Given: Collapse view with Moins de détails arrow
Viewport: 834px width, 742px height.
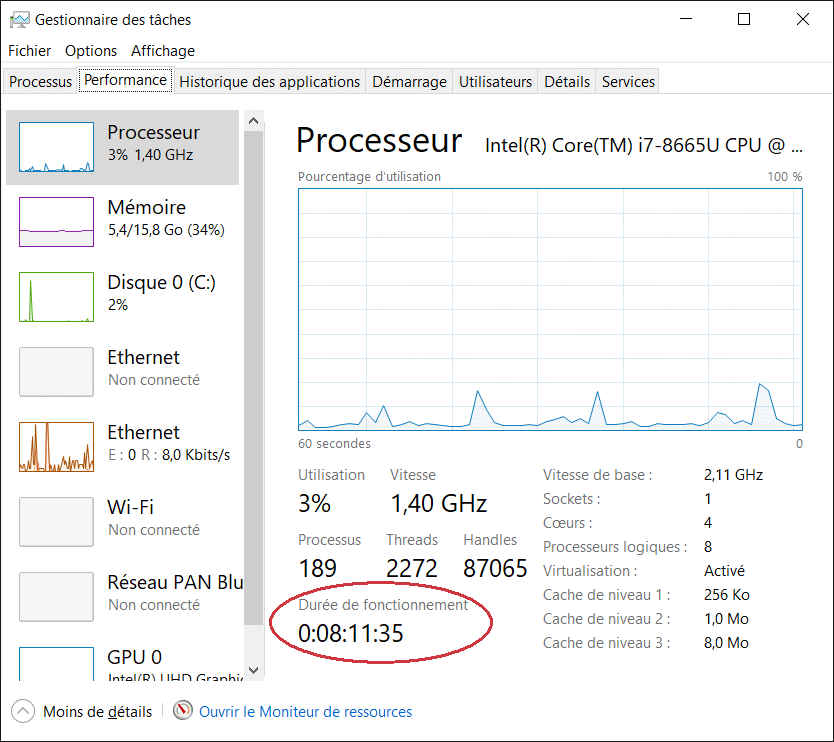Looking at the screenshot, I should (22, 711).
